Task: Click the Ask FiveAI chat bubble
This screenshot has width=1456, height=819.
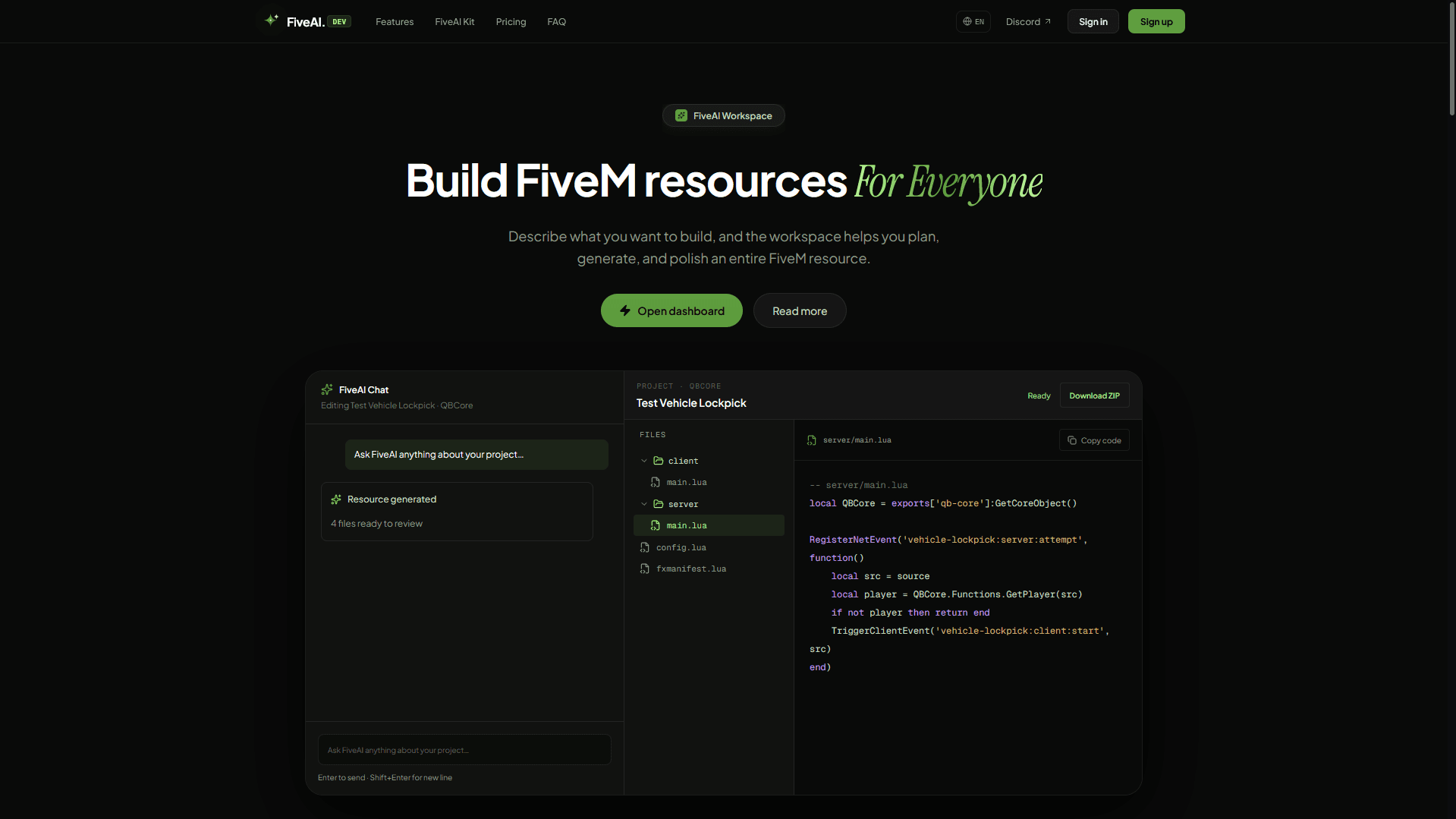Action: pos(476,455)
